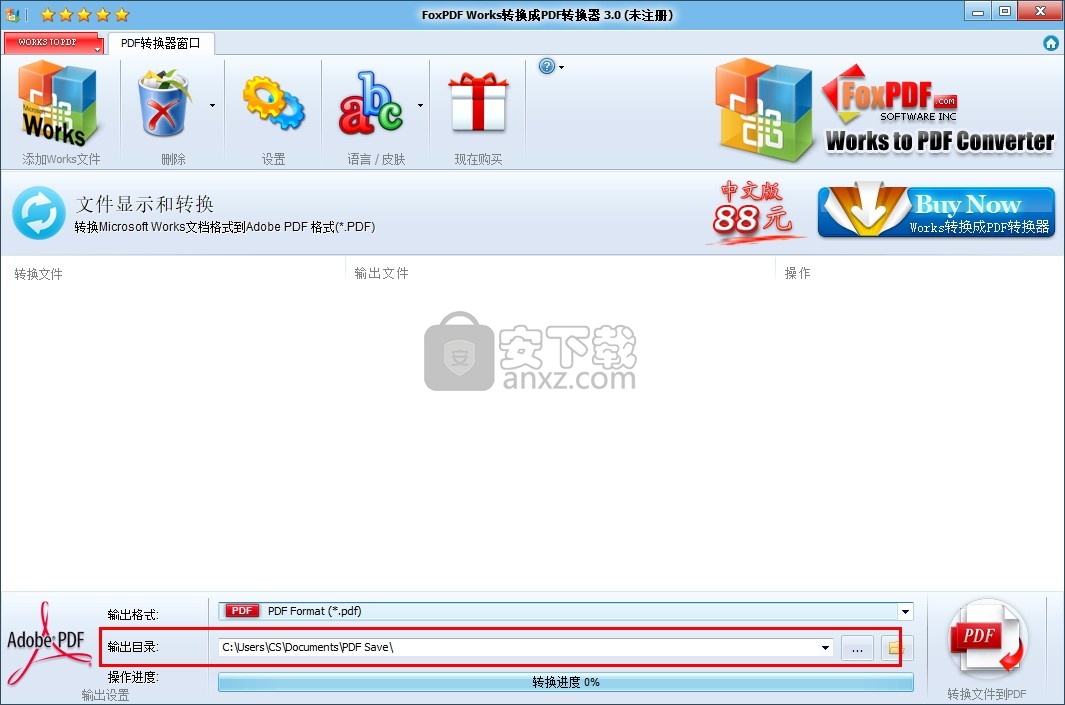Expand the output directory path dropdown
The image size is (1065, 705).
pyautogui.click(x=825, y=647)
